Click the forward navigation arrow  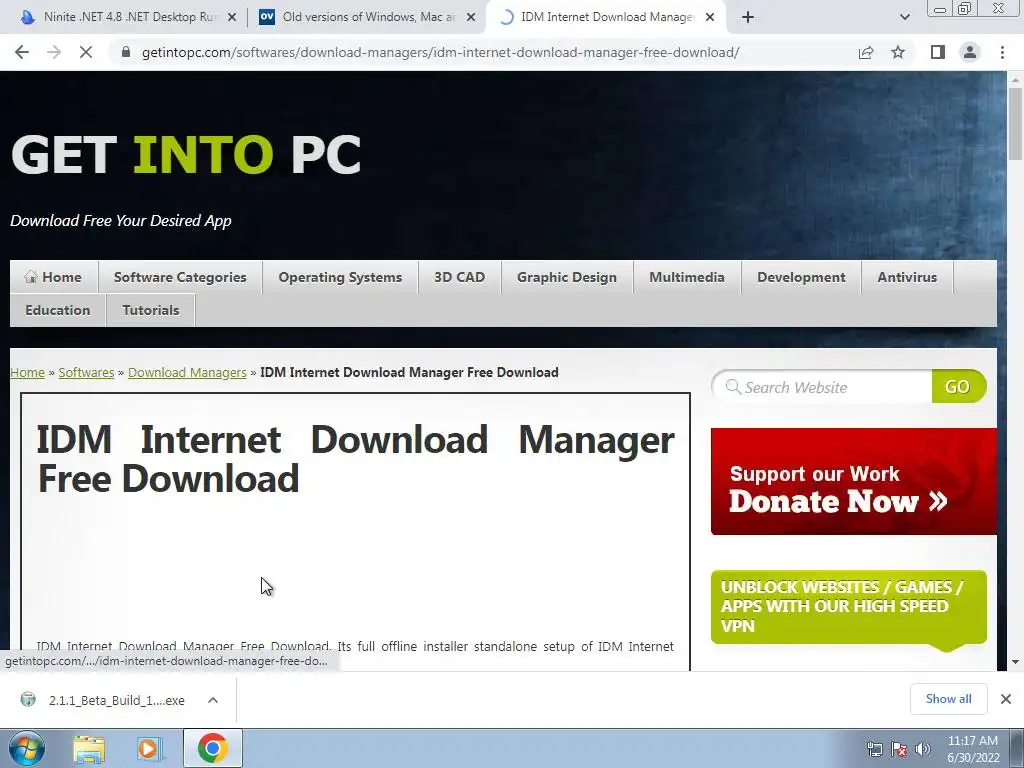click(54, 52)
